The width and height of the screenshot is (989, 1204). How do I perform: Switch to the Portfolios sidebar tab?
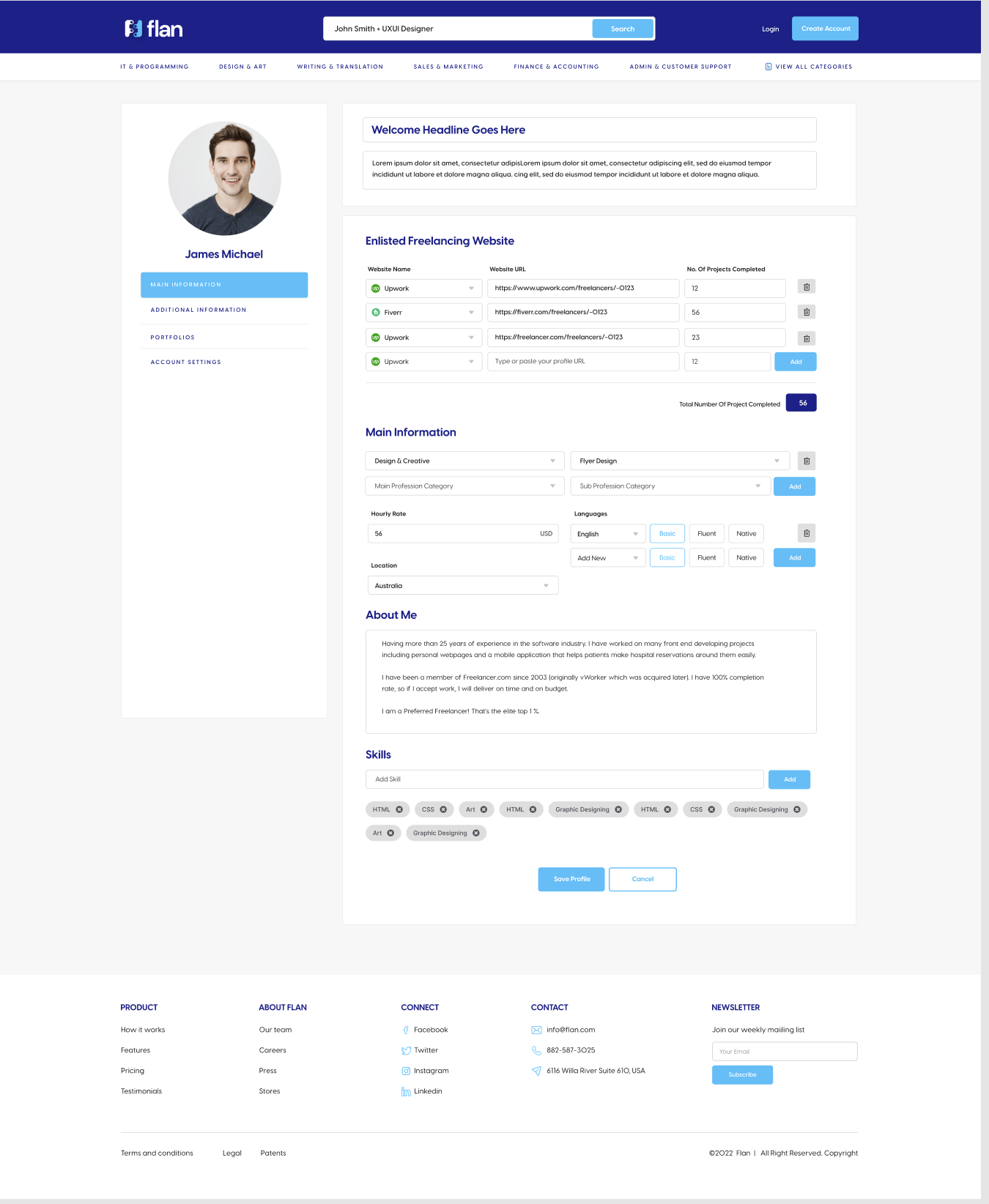[173, 337]
